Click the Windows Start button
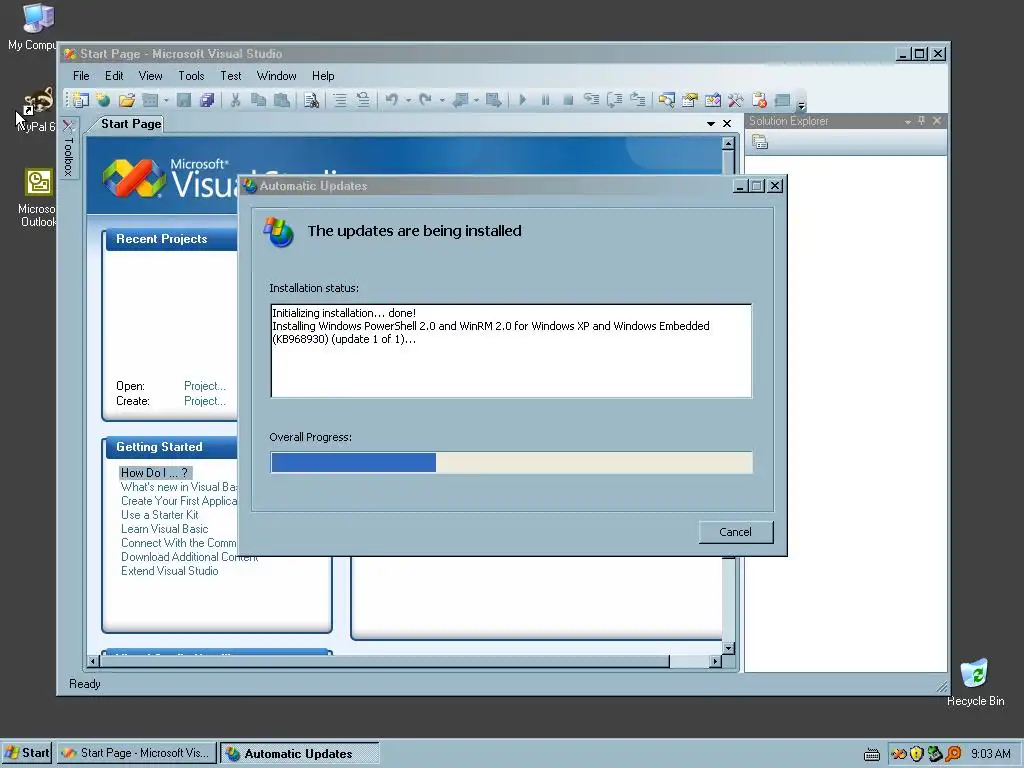This screenshot has height=768, width=1024. [x=27, y=753]
